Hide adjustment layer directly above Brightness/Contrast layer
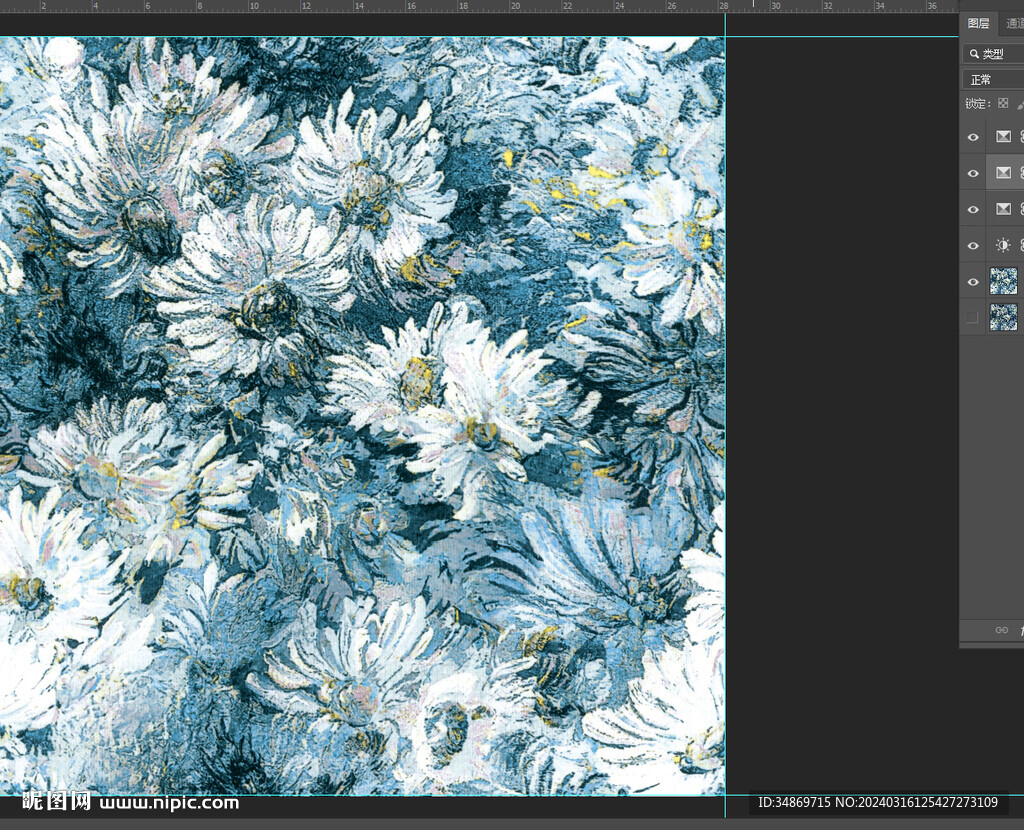 [x=972, y=210]
